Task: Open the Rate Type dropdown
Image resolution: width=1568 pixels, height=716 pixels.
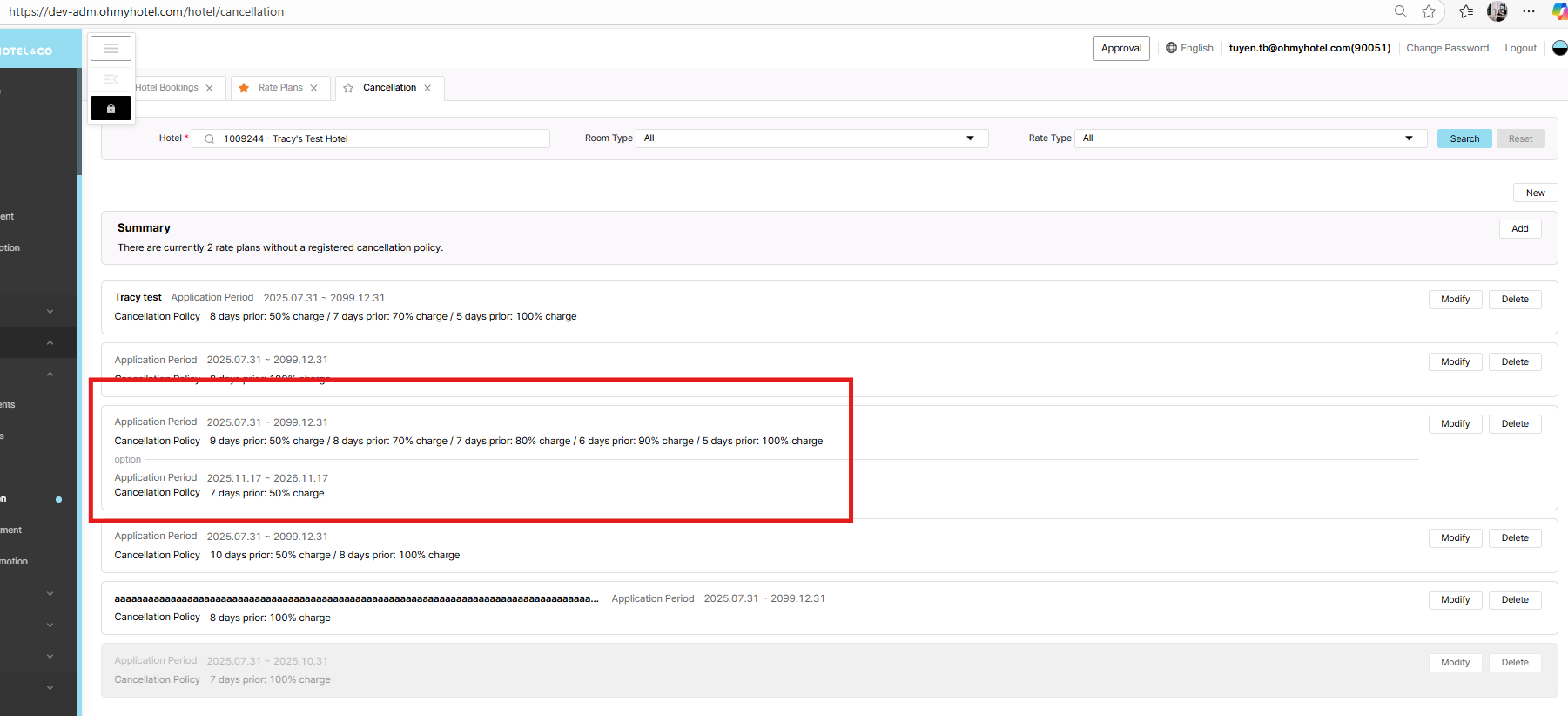Action: click(1250, 138)
